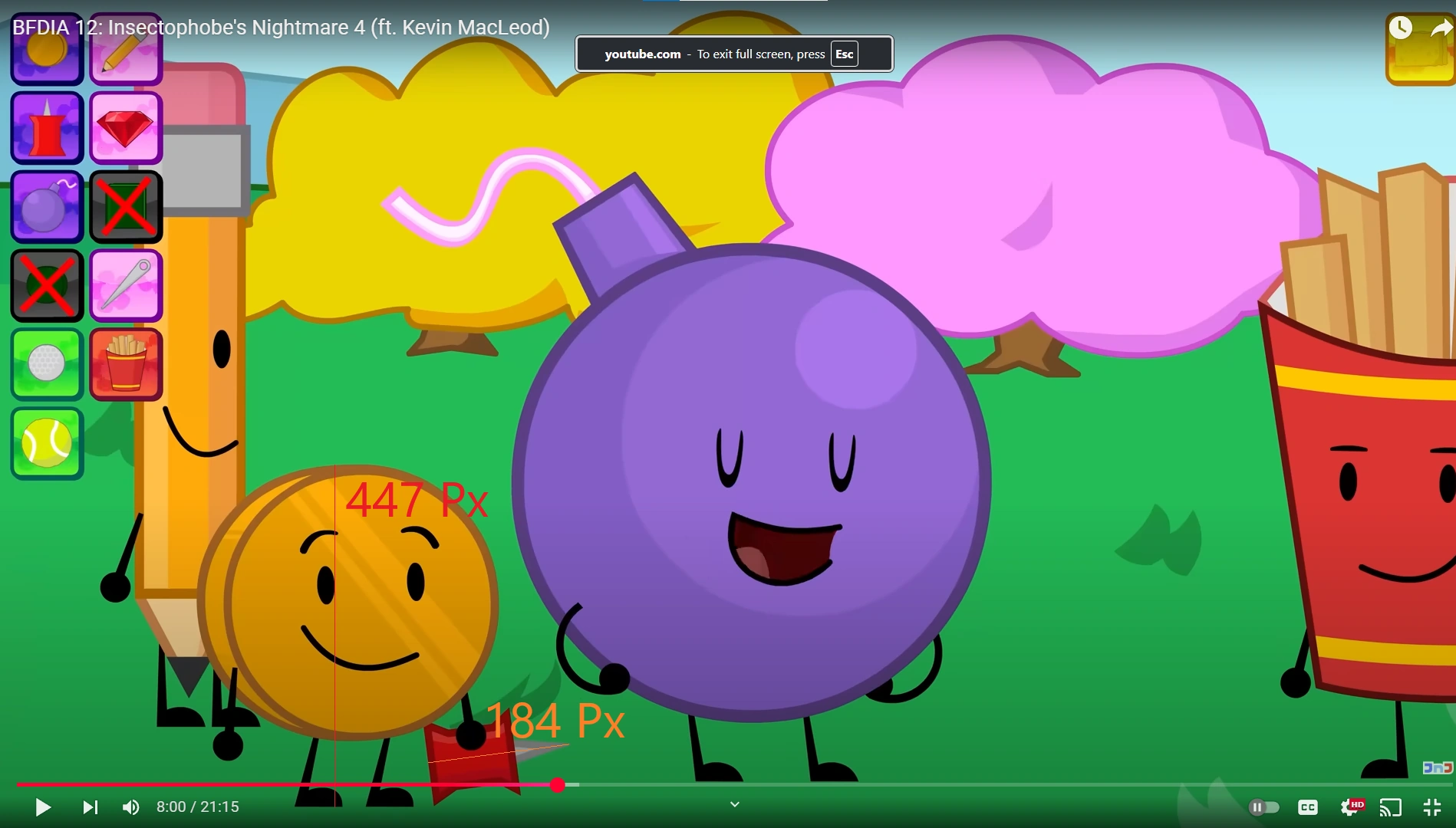This screenshot has height=828, width=1456.
Task: Click the 8:00 / 21:15 time display
Action: click(x=198, y=807)
